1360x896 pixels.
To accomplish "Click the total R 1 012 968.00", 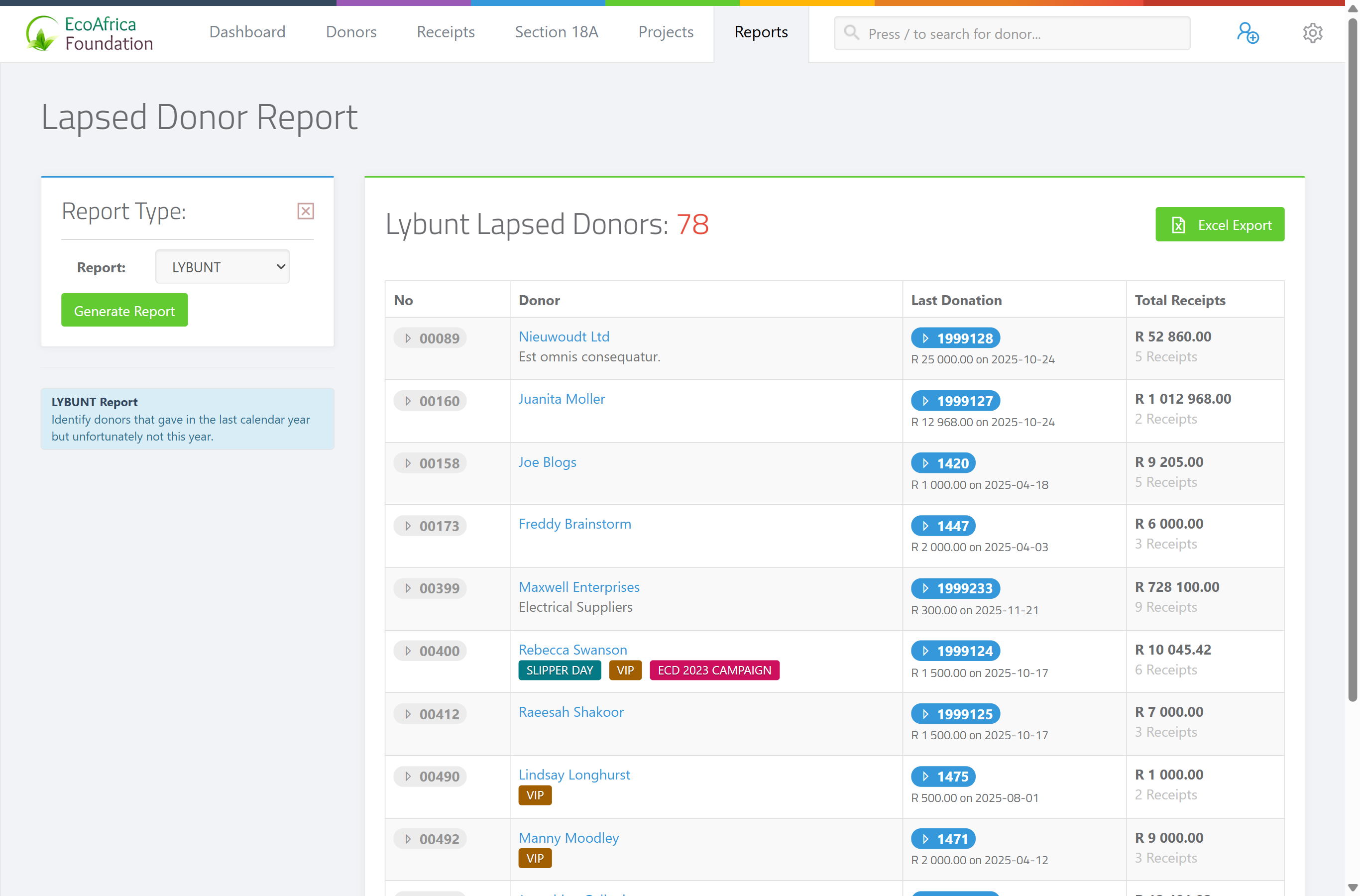I will [x=1183, y=399].
